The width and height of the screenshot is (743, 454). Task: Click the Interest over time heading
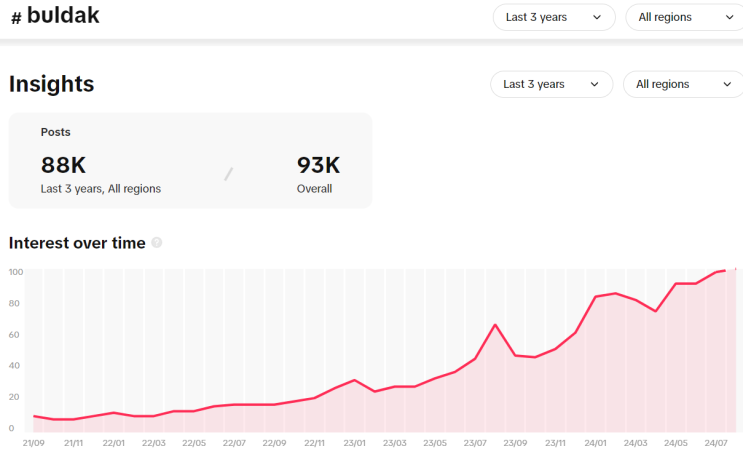click(x=77, y=243)
